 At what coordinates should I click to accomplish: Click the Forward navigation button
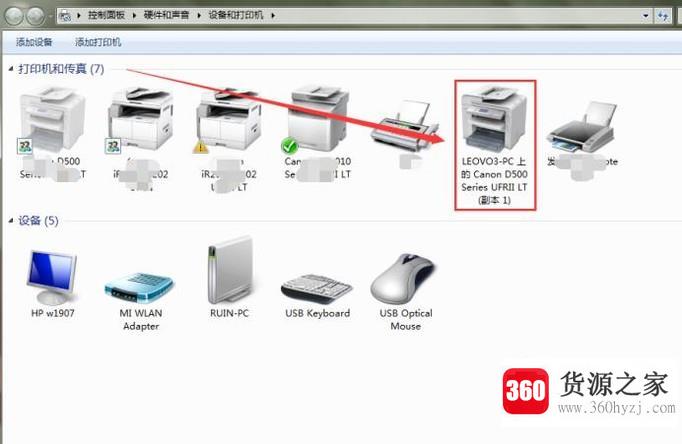(x=35, y=16)
